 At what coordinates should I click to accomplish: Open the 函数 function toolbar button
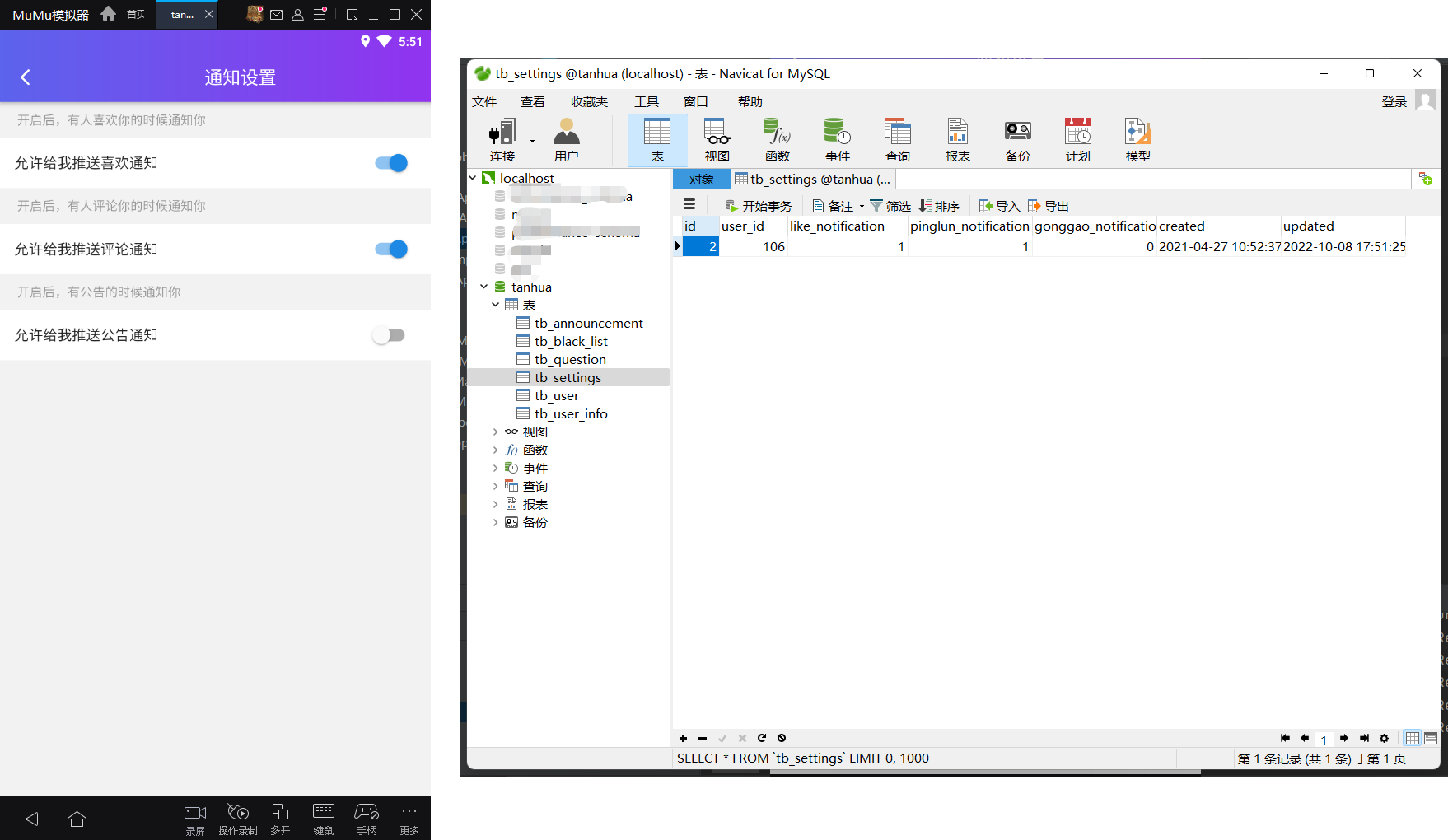coord(777,141)
